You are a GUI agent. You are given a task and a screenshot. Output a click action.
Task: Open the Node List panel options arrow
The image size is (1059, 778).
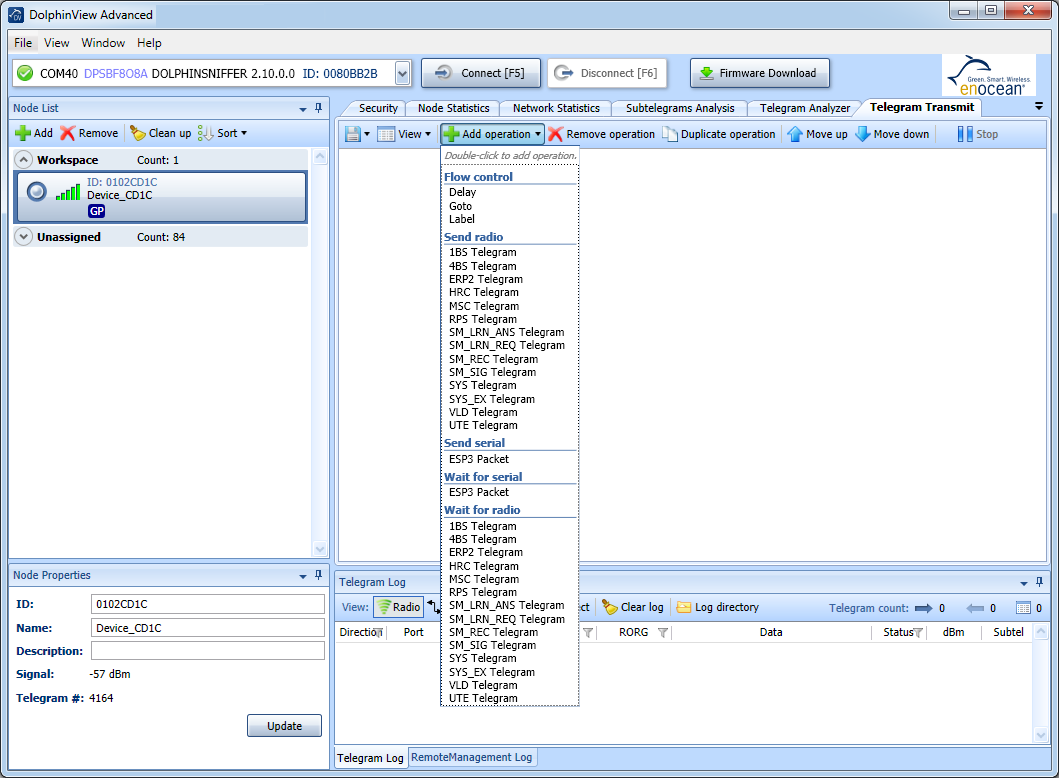tap(303, 109)
